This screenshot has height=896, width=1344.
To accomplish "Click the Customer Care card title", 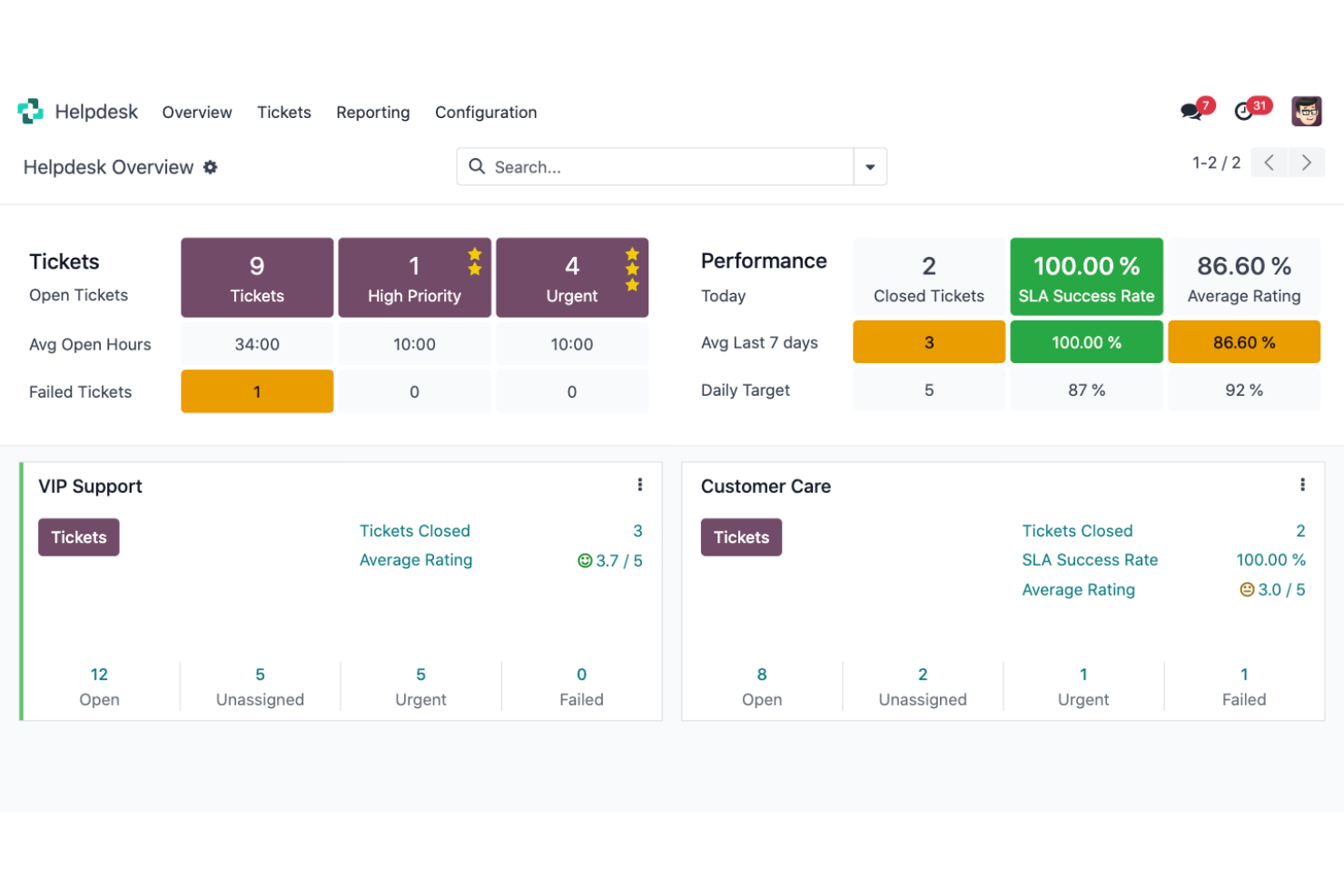I will 766,487.
